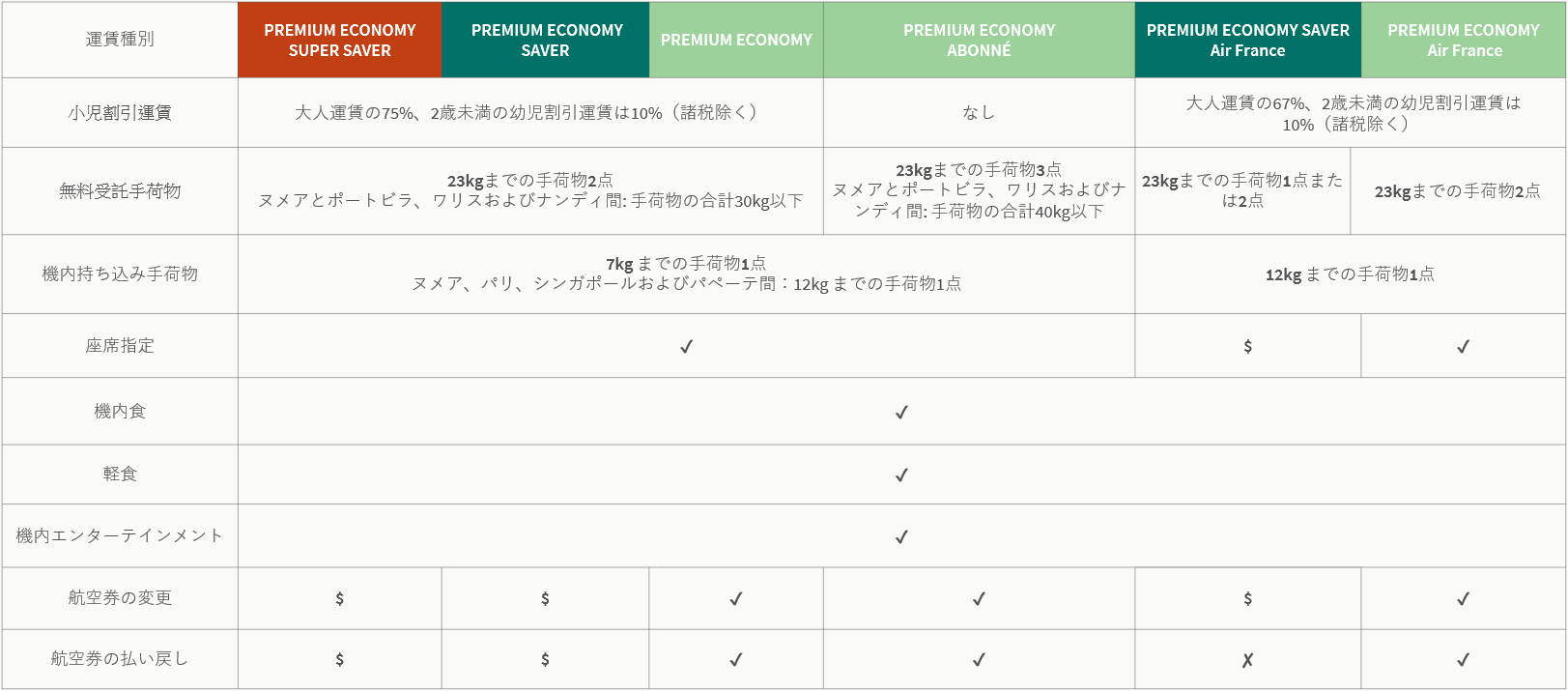Screen dimensions: 1568x691
Task: Click the 航空券の払い戻し dollar sign under Premium Economy Saver
Action: tap(545, 659)
